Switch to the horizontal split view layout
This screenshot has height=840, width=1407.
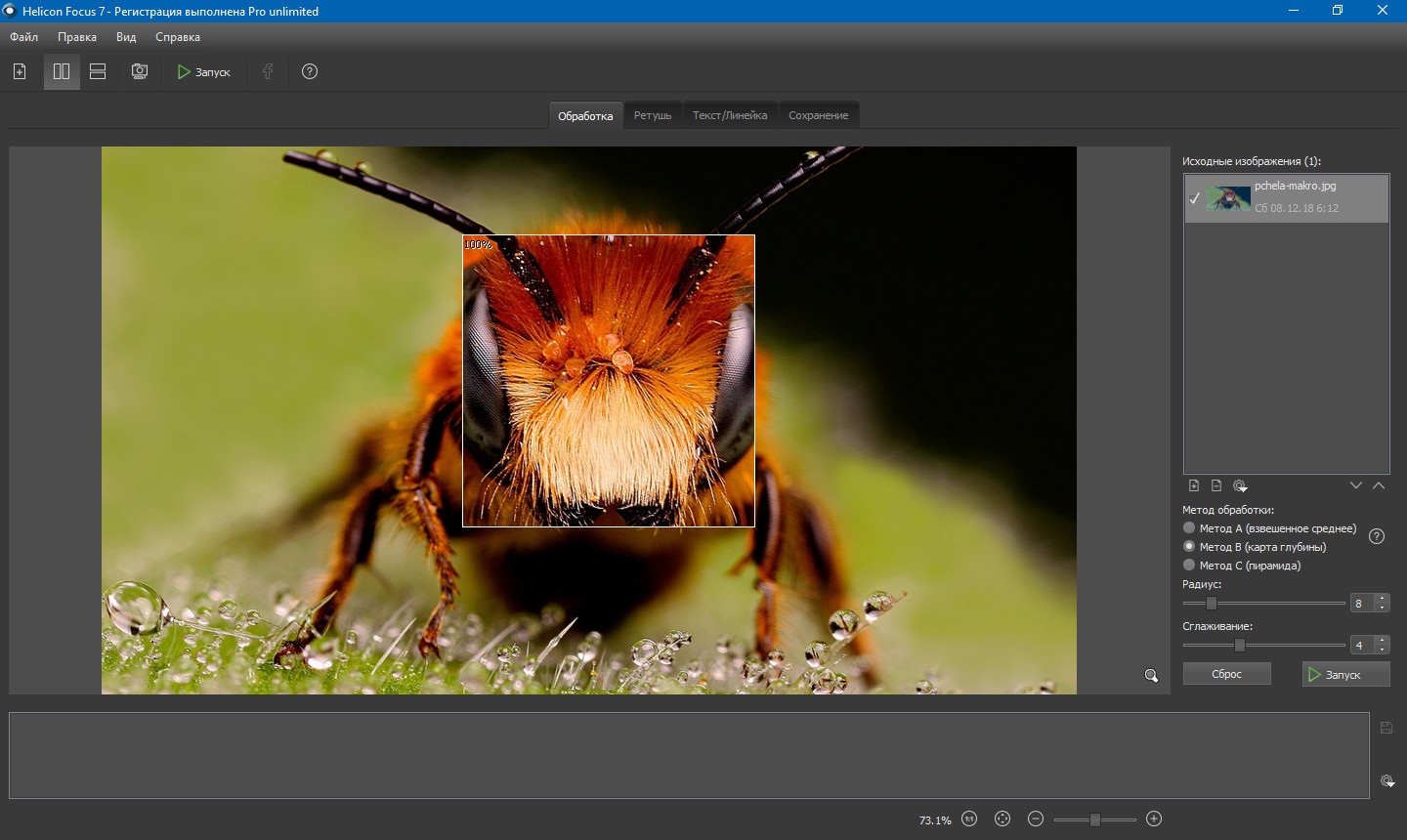(98, 71)
